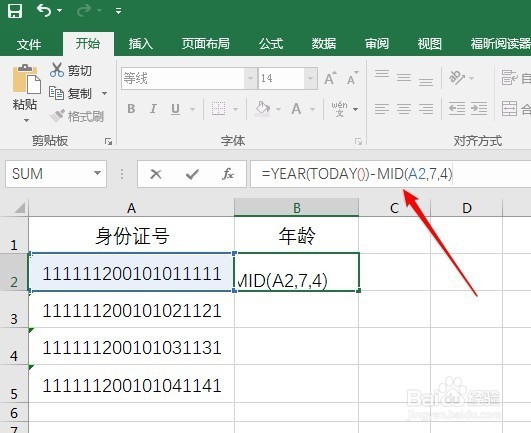
Task: Open the underline style dropdown arrow
Action: point(193,109)
